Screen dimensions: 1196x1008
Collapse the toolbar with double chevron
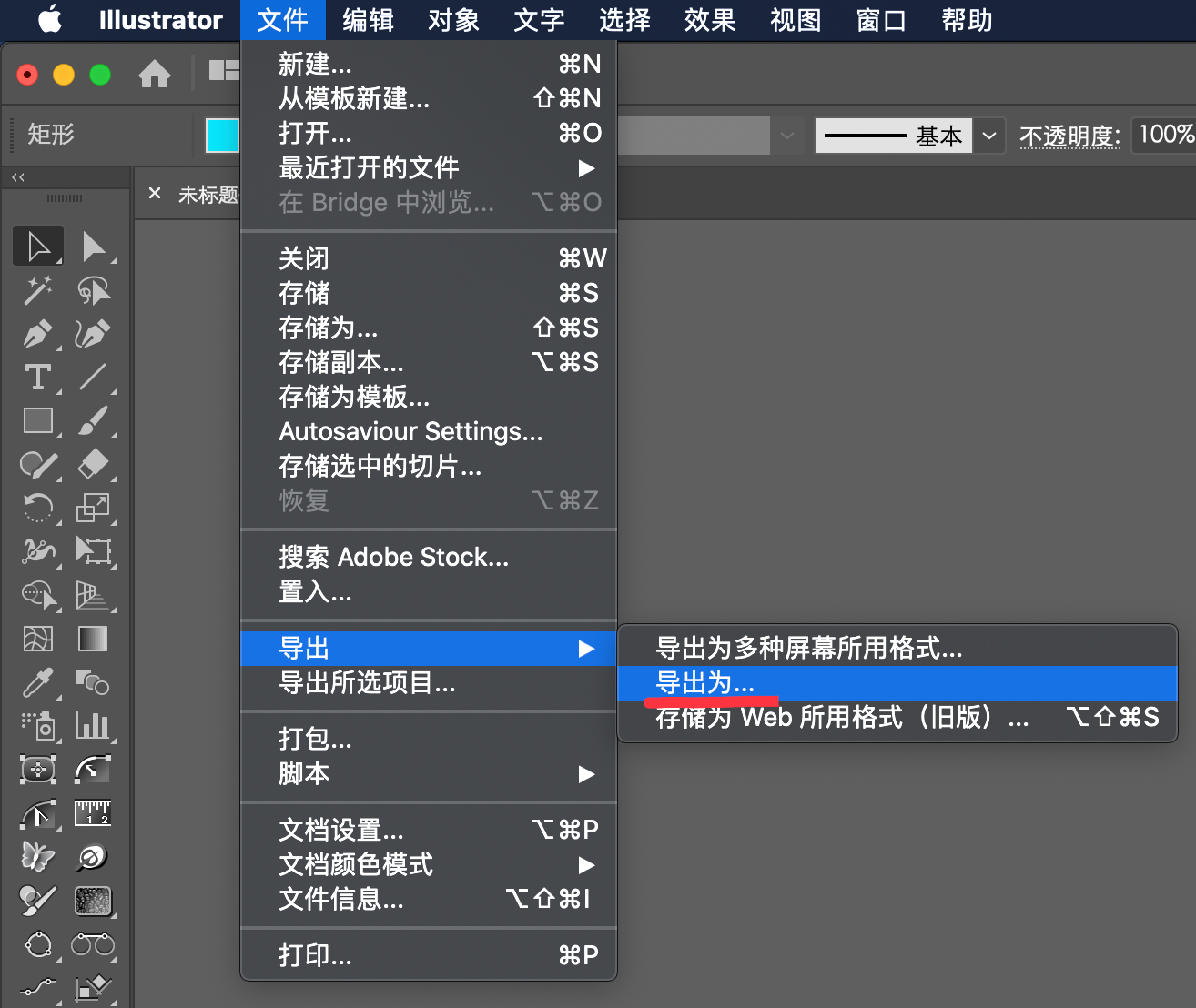click(x=18, y=177)
